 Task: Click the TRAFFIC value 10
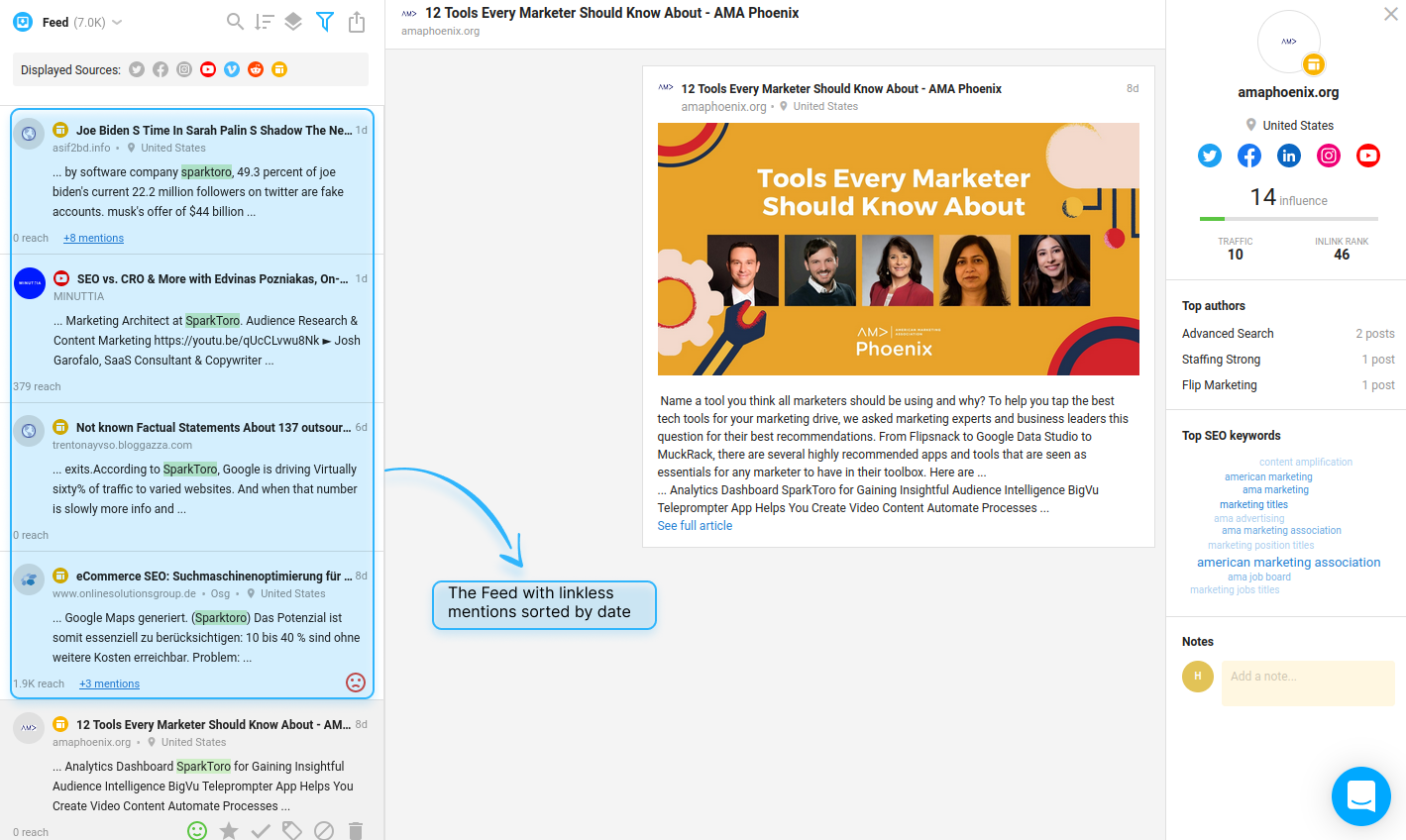[x=1235, y=255]
